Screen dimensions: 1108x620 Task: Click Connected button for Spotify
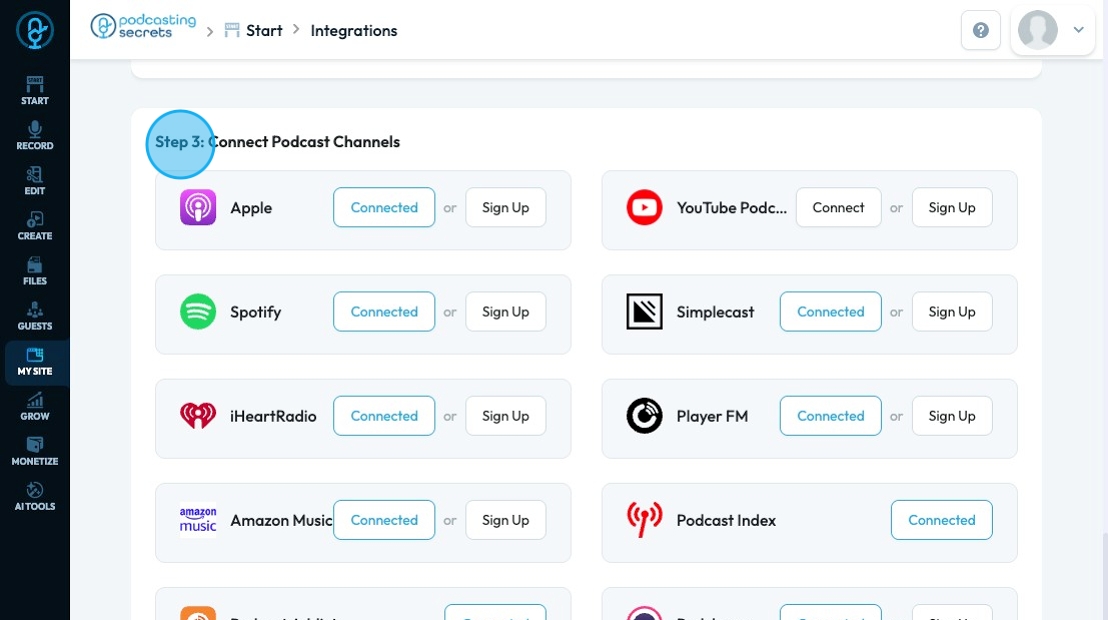pos(384,312)
